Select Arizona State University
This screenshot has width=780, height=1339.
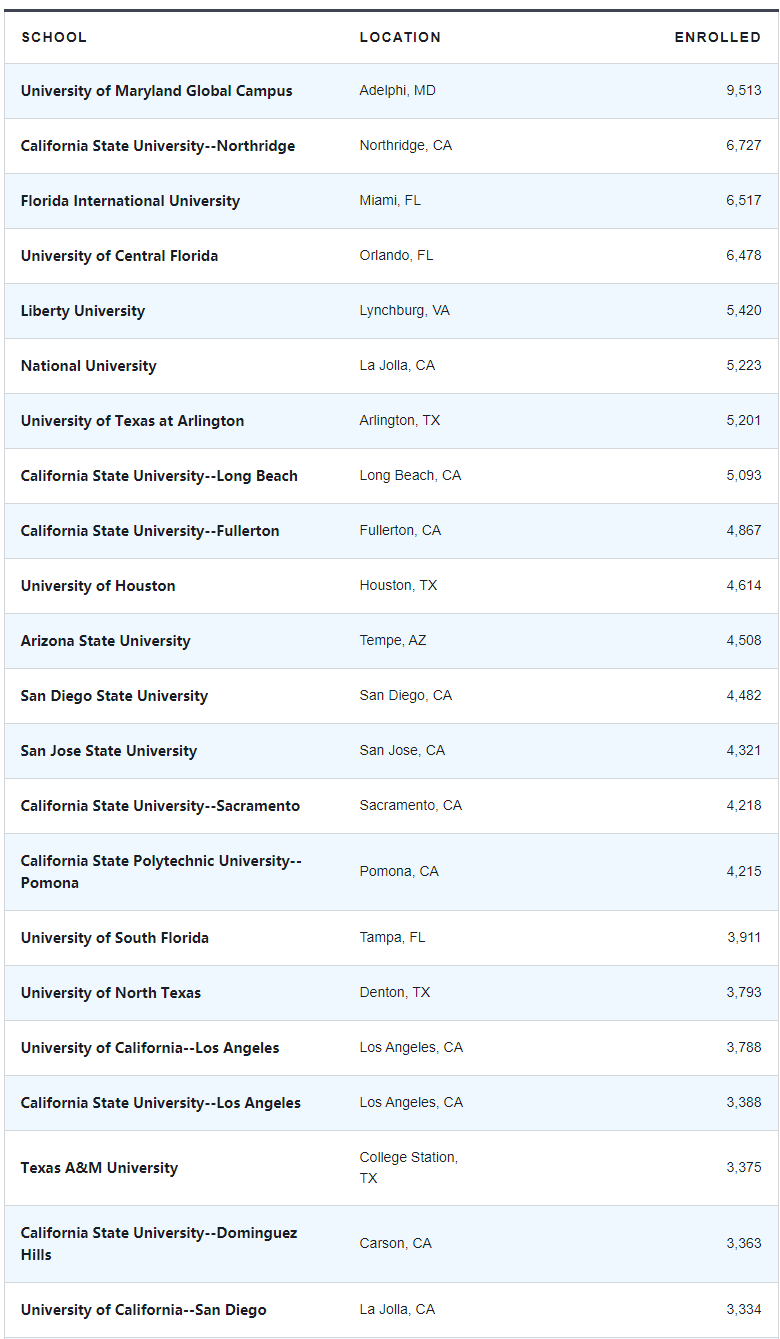click(x=105, y=641)
